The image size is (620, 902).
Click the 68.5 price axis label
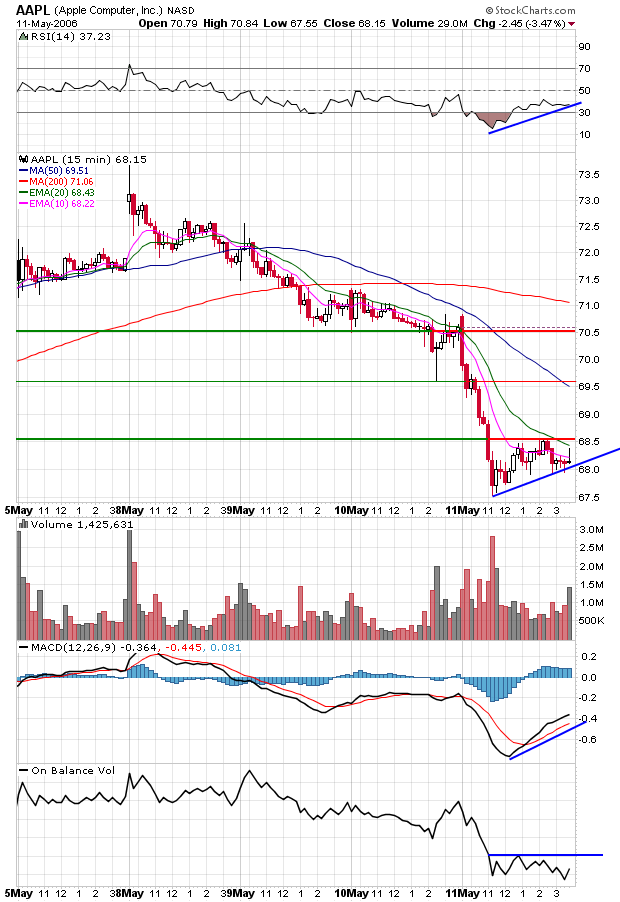click(588, 442)
